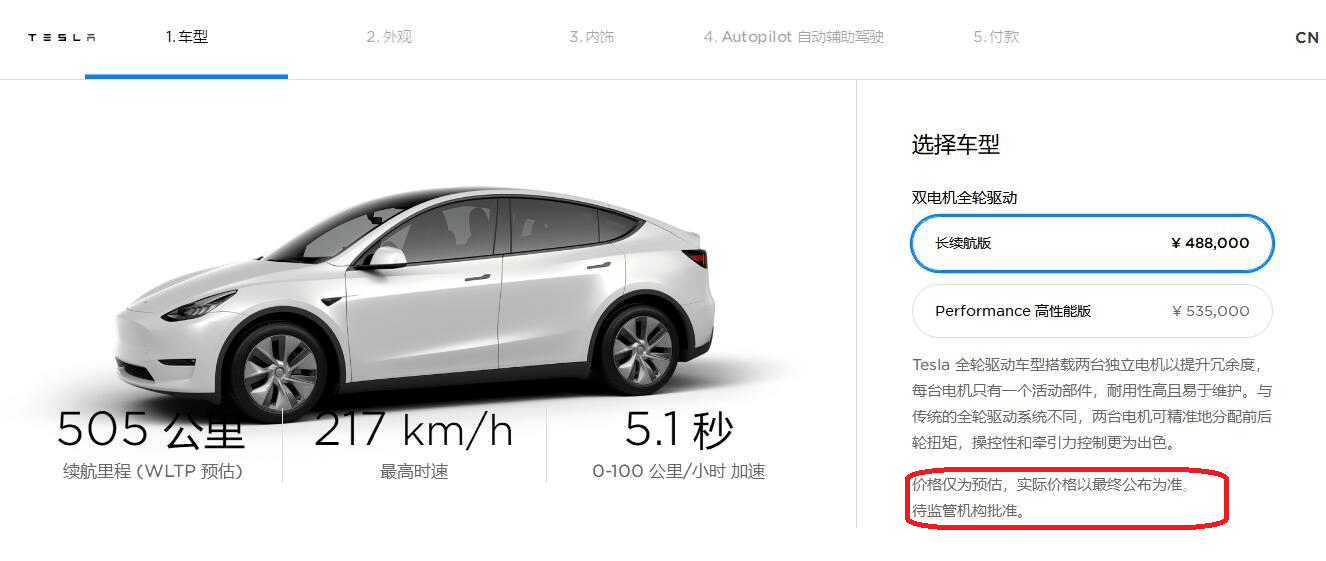Viewport: 1326px width, 561px height.
Task: Click the 217 km/h top speed figure
Action: coord(414,430)
